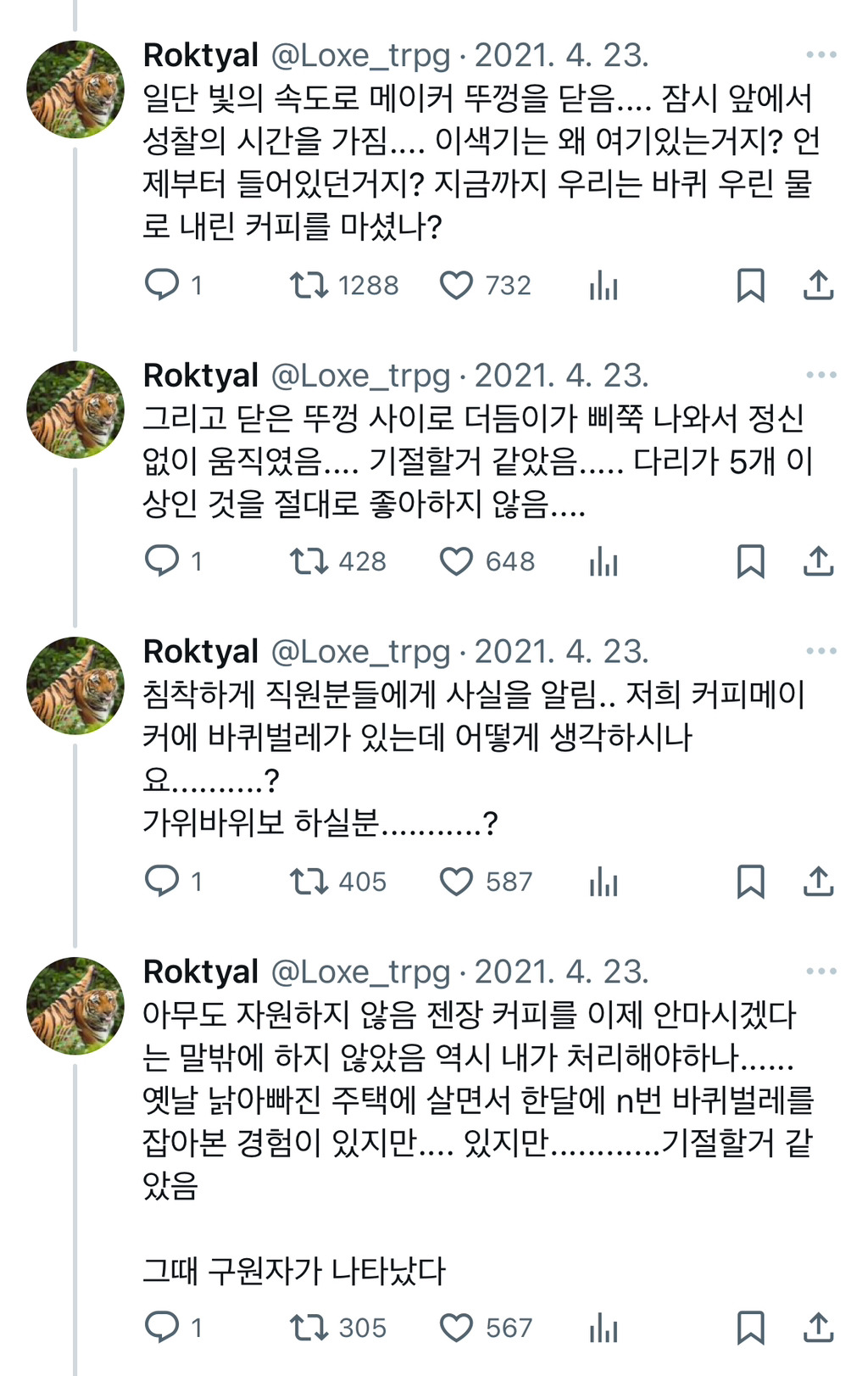This screenshot has height=1376, width=868.
Task: Bookmark the first tweet in the thread
Action: (750, 285)
